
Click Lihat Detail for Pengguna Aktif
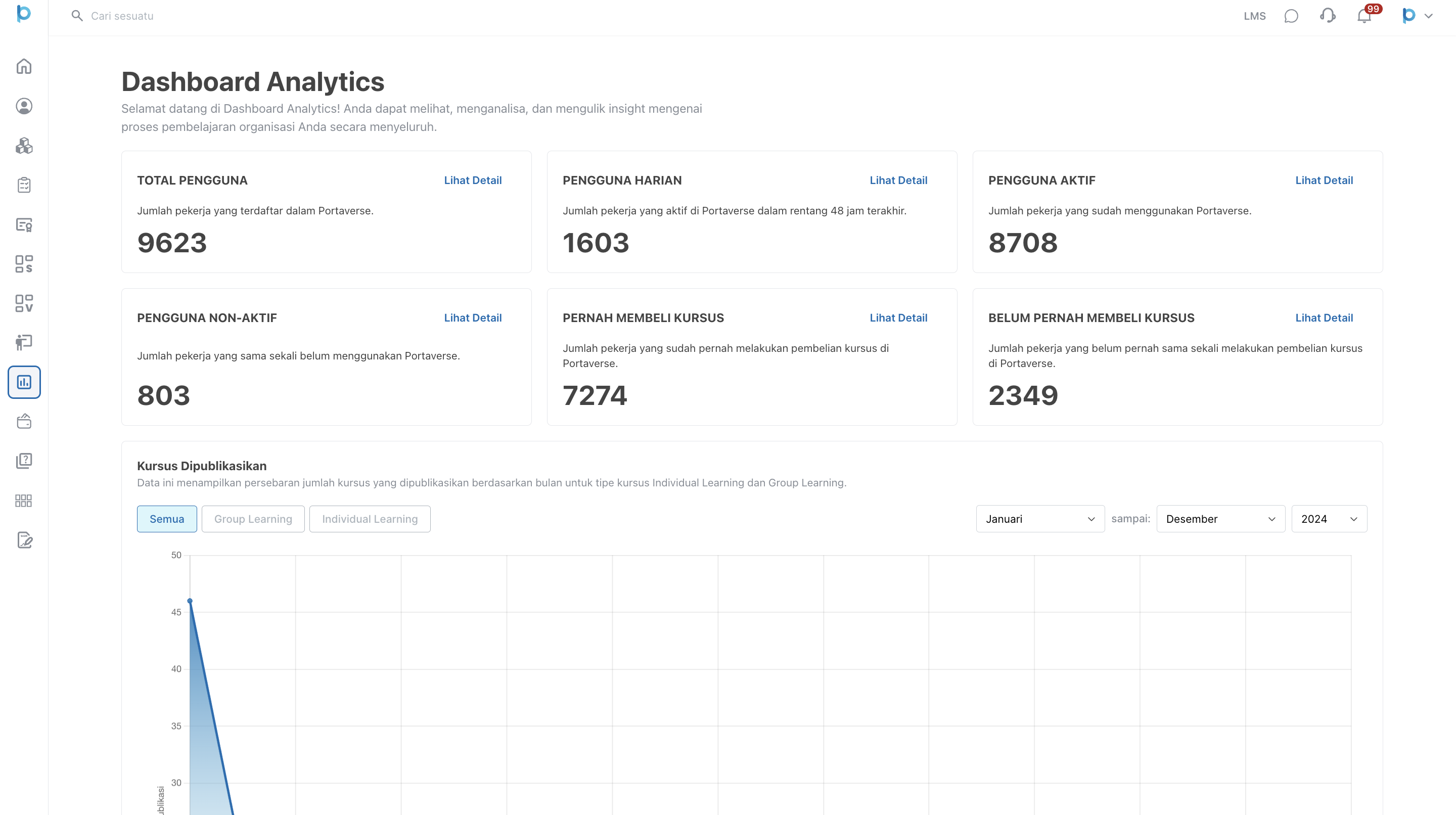(x=1324, y=180)
